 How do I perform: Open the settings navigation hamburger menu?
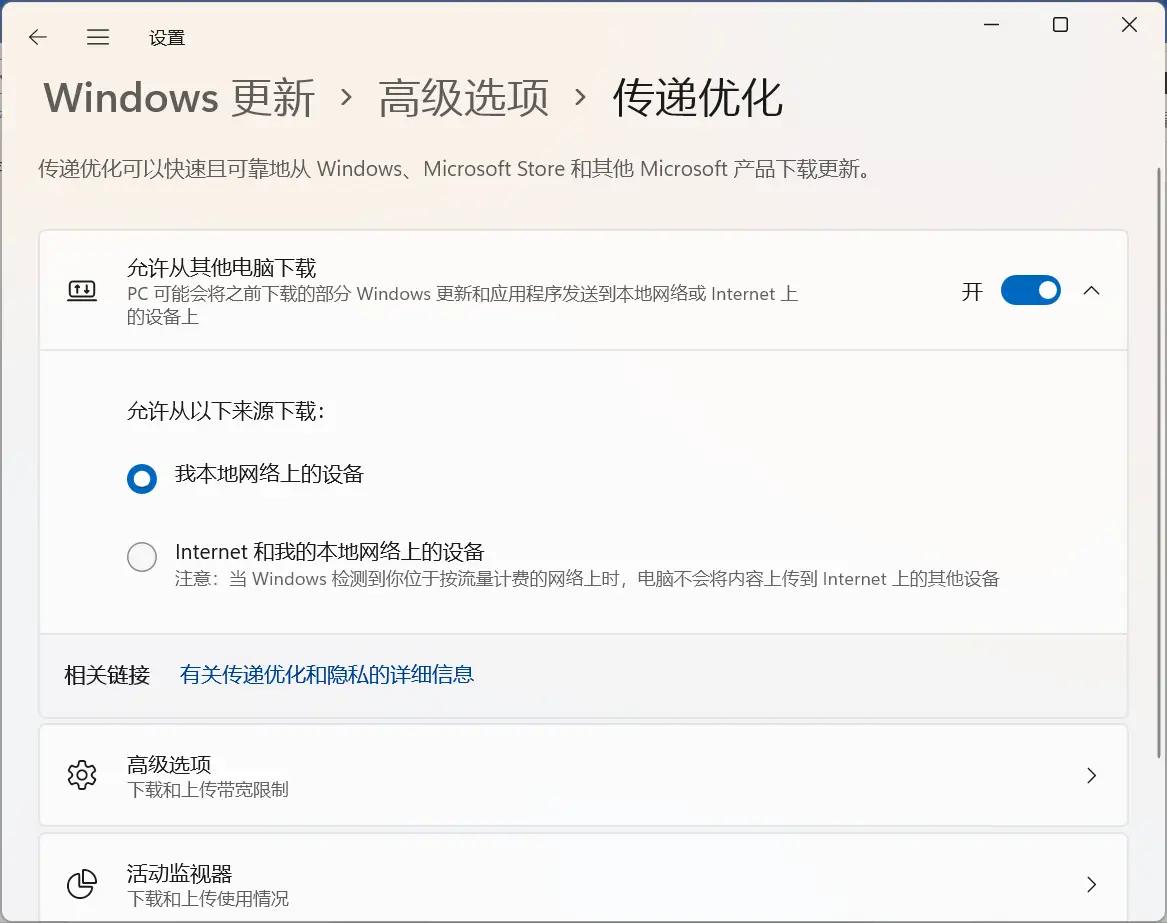(x=98, y=37)
